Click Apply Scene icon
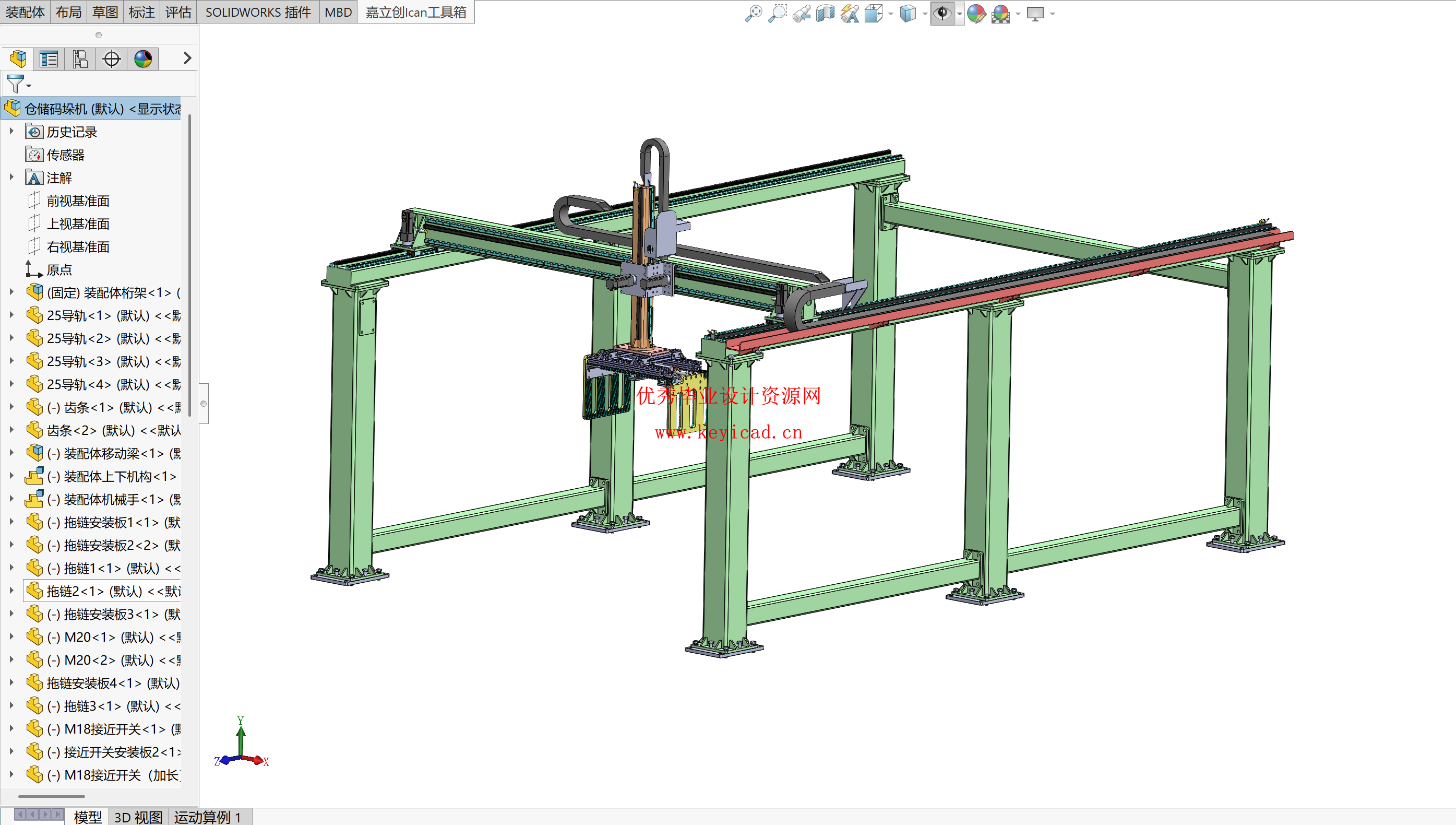Viewport: 1456px width, 825px height. (1001, 13)
